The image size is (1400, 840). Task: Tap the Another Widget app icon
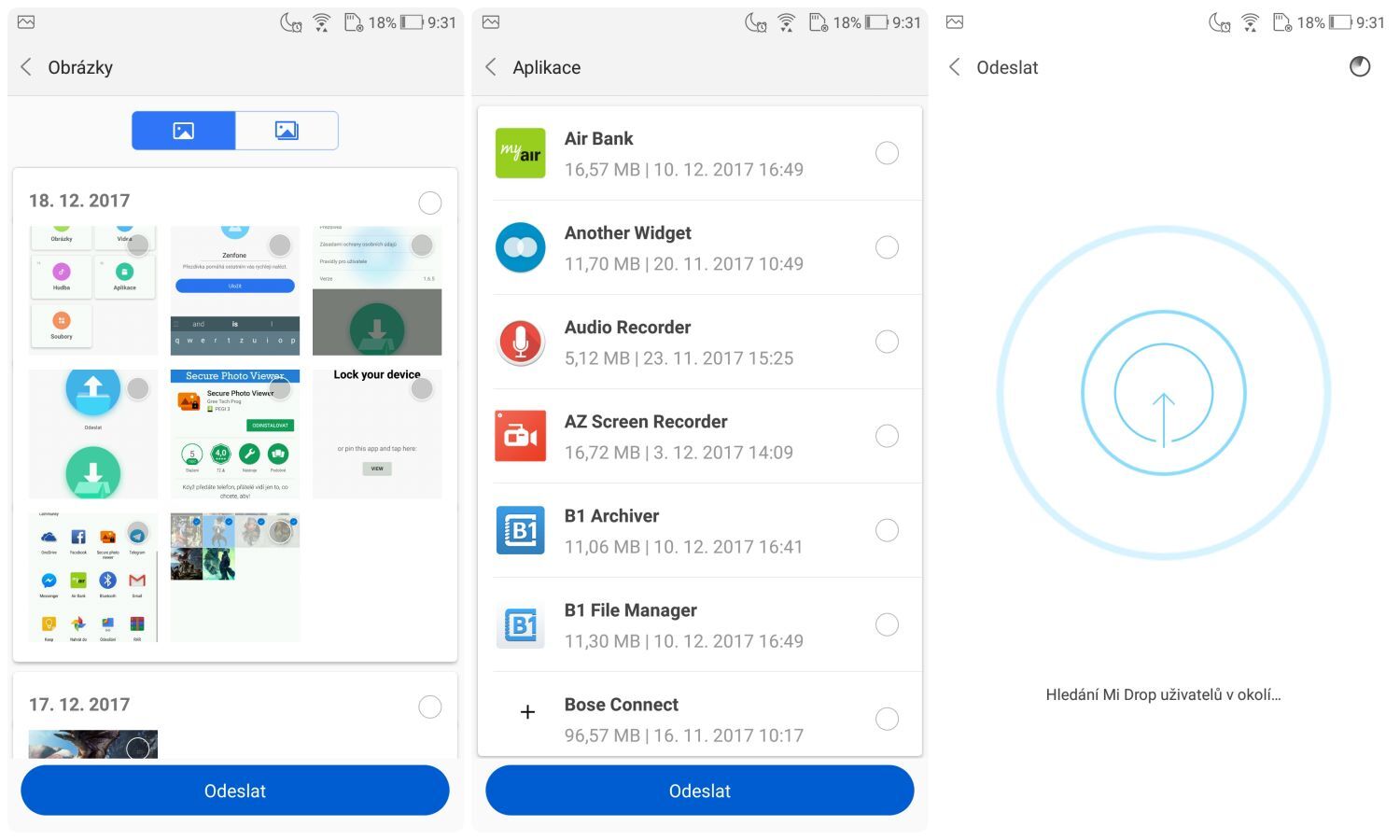pyautogui.click(x=520, y=247)
